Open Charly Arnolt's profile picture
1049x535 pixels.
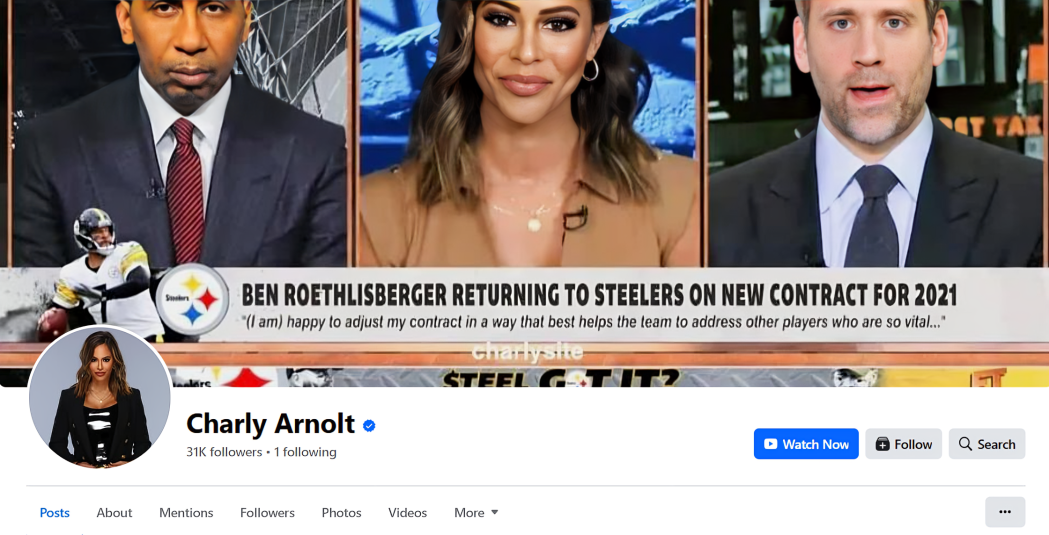tap(100, 397)
